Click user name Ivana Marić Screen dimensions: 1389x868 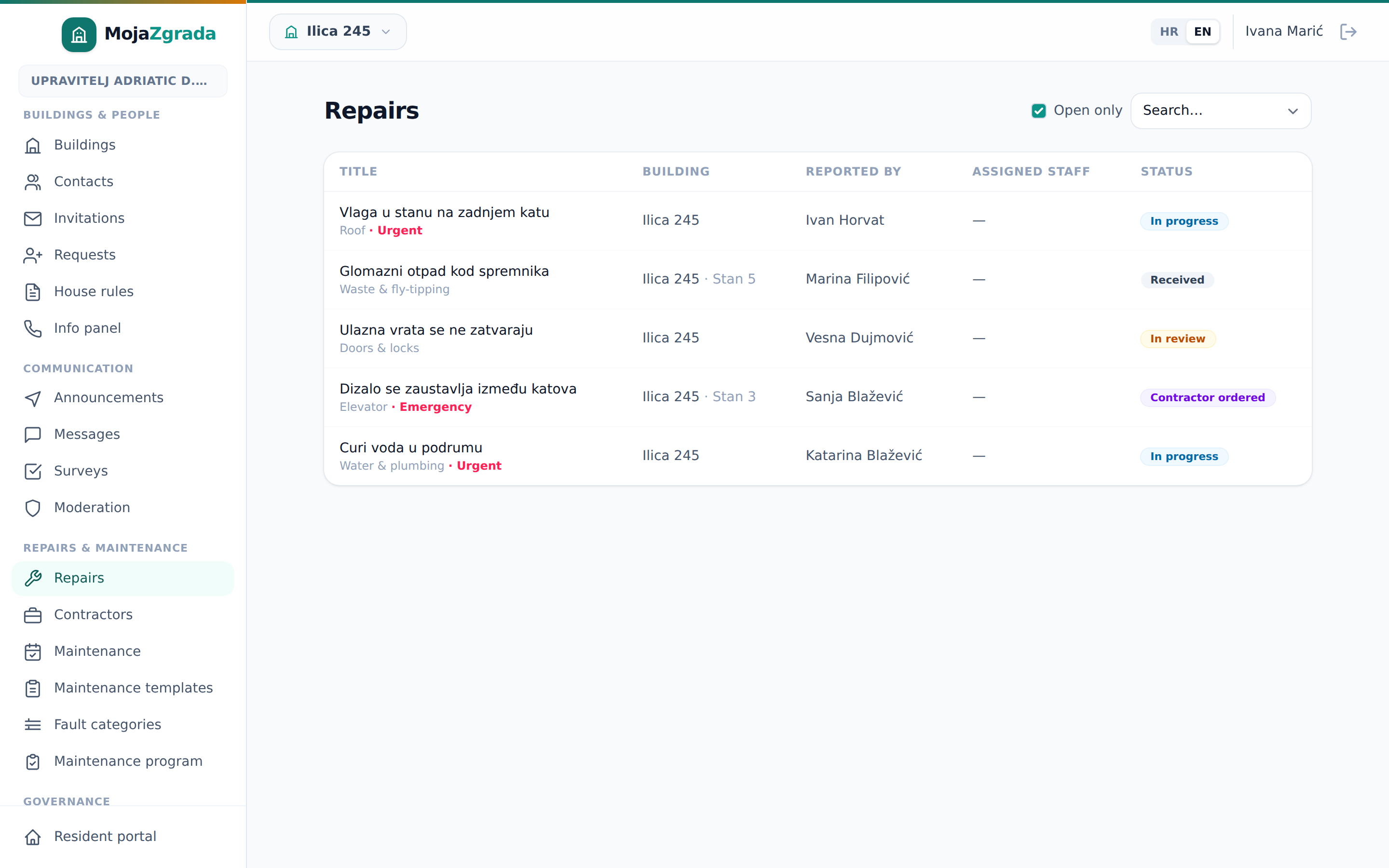[1284, 31]
